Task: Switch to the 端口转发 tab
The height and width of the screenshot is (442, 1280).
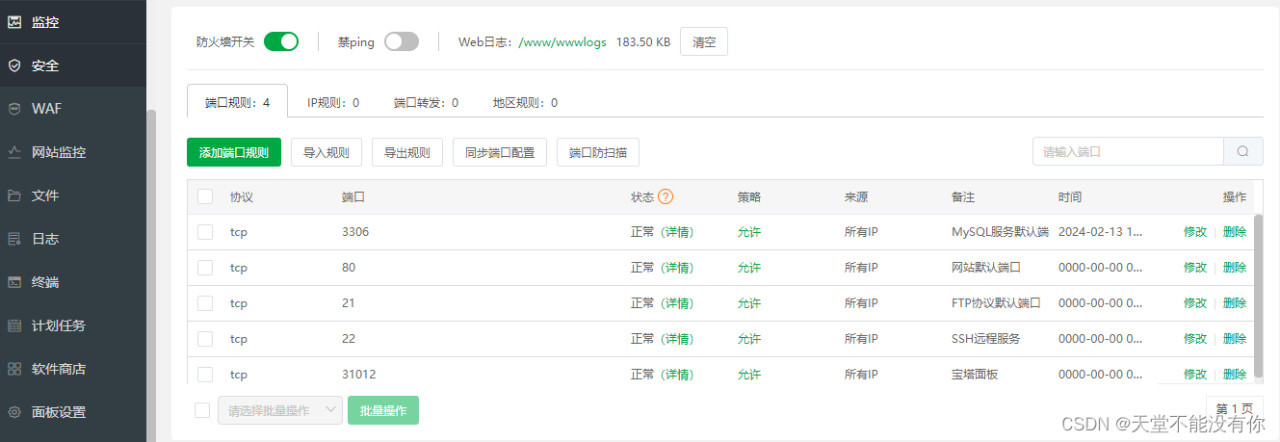Action: click(426, 102)
